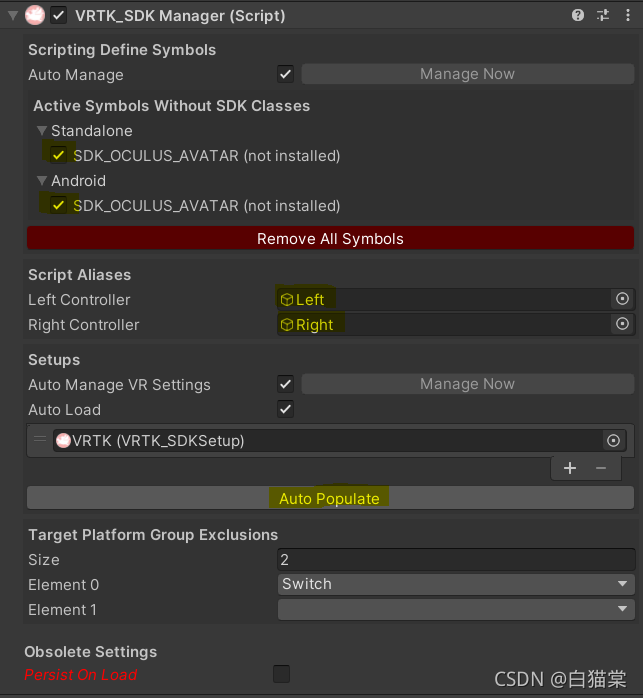This screenshot has width=643, height=698.
Task: Click the Right Controller label
Action: pyautogui.click(x=84, y=325)
